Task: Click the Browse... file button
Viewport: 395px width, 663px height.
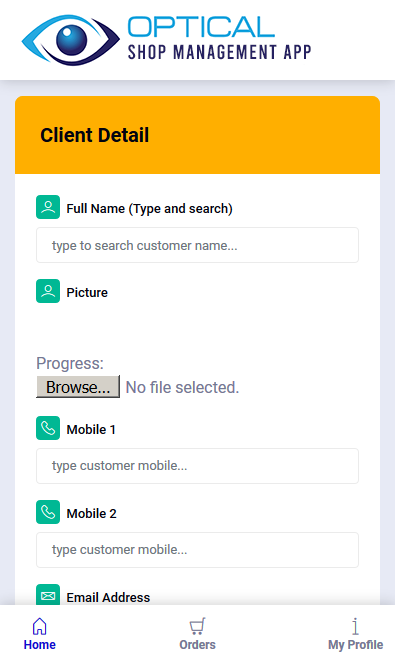Action: 78,387
